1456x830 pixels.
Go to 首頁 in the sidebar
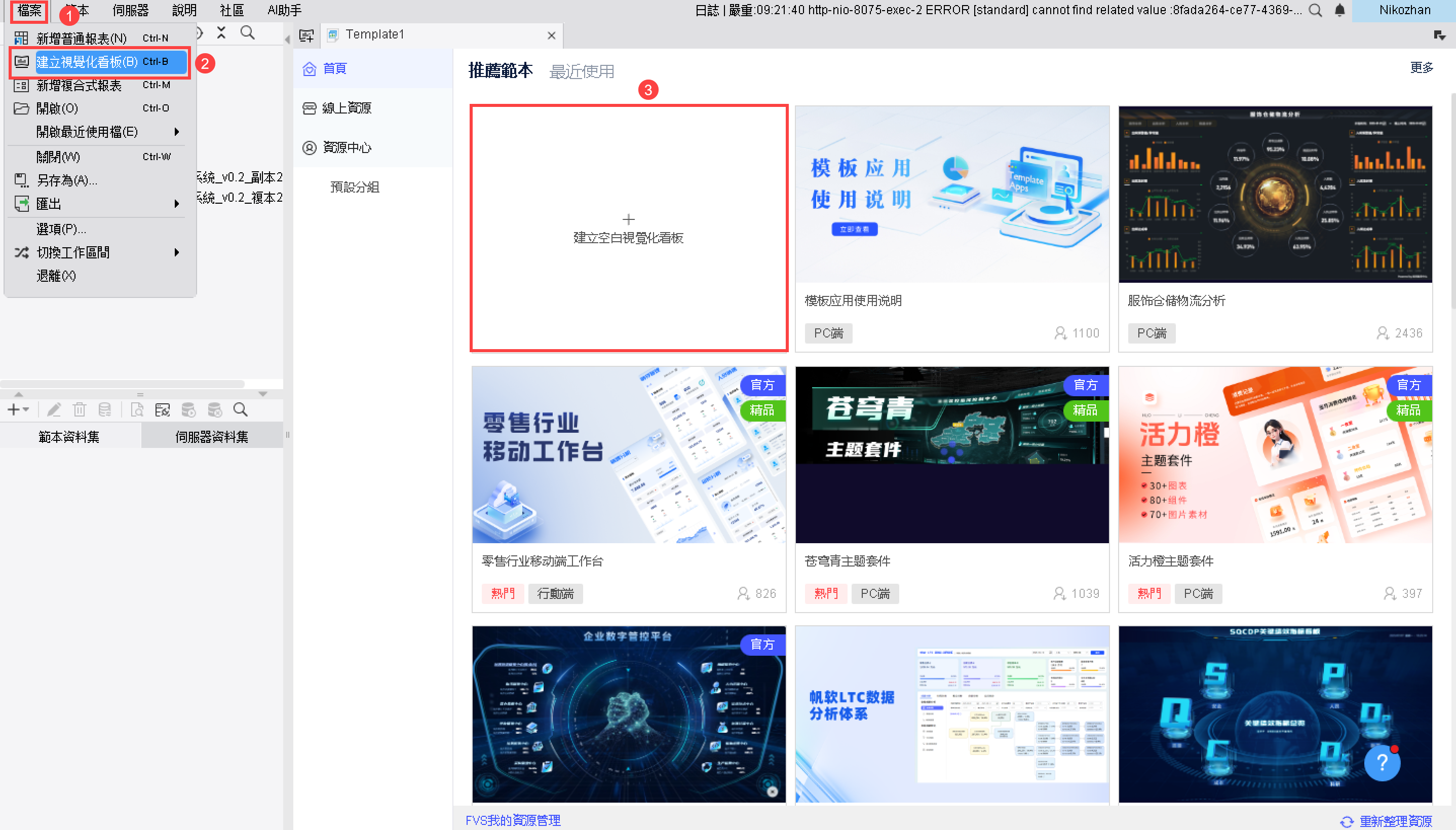pos(373,68)
